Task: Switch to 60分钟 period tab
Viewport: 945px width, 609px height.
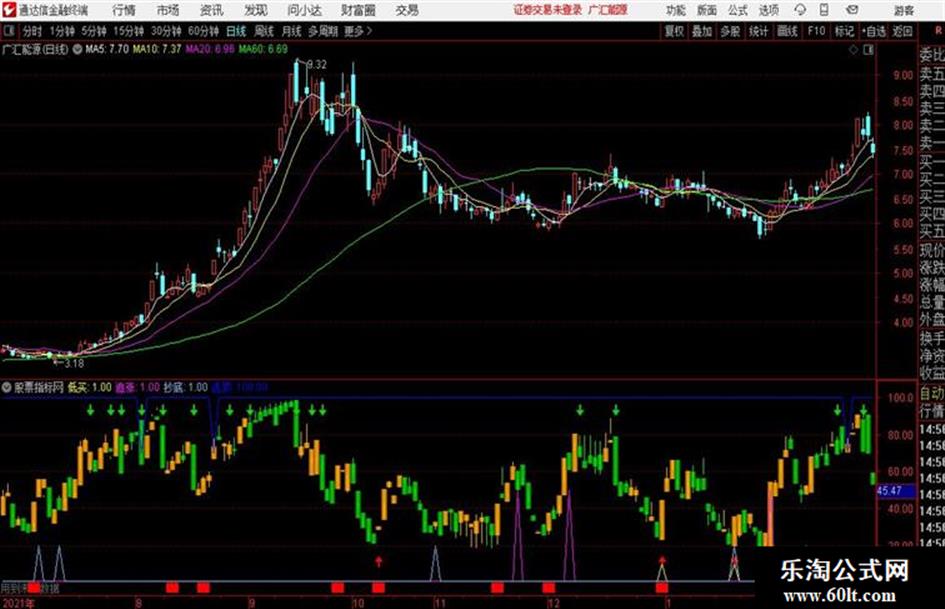Action: coord(203,31)
